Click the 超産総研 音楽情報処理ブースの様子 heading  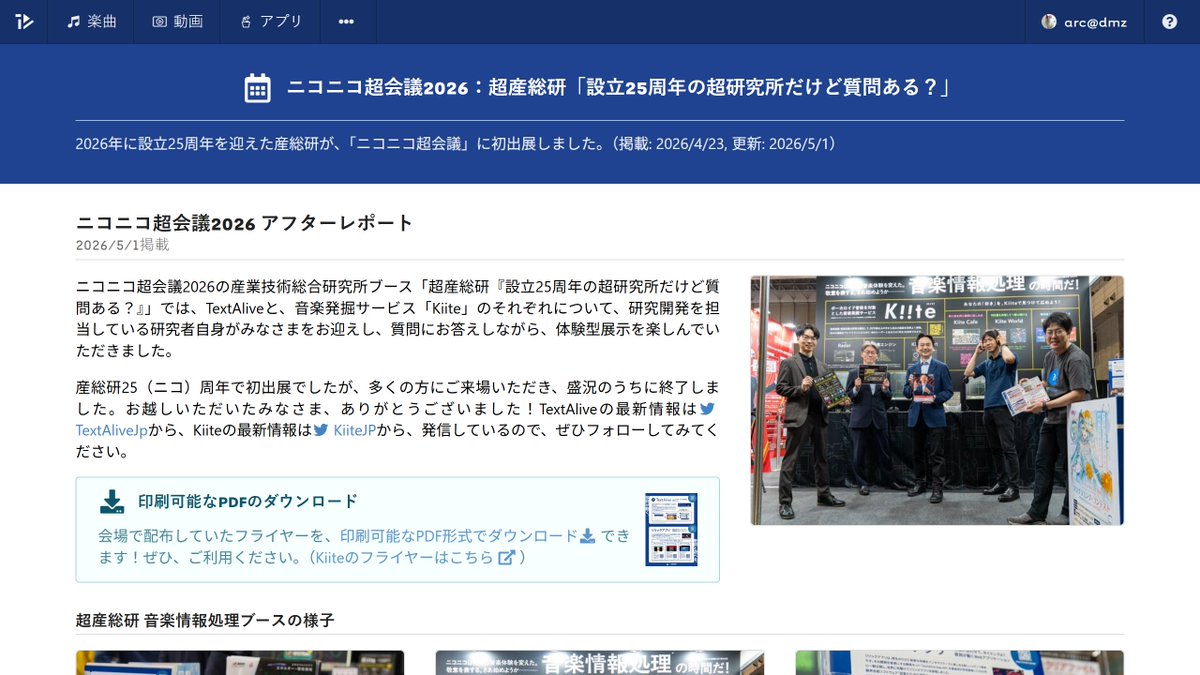point(205,620)
